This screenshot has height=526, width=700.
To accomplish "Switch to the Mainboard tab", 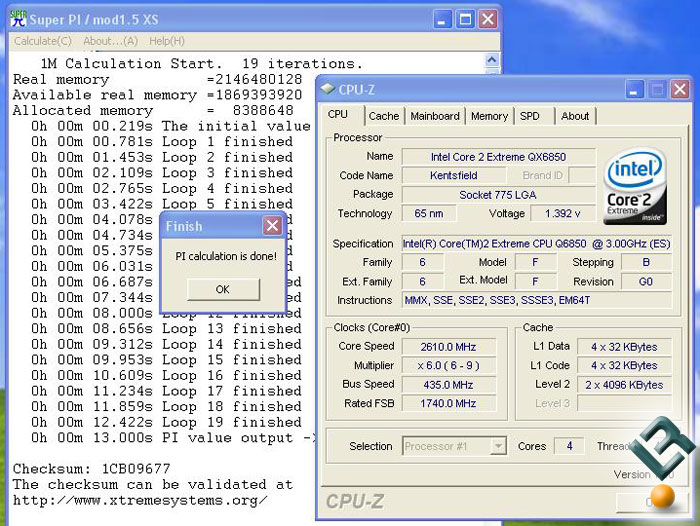I will [x=435, y=116].
